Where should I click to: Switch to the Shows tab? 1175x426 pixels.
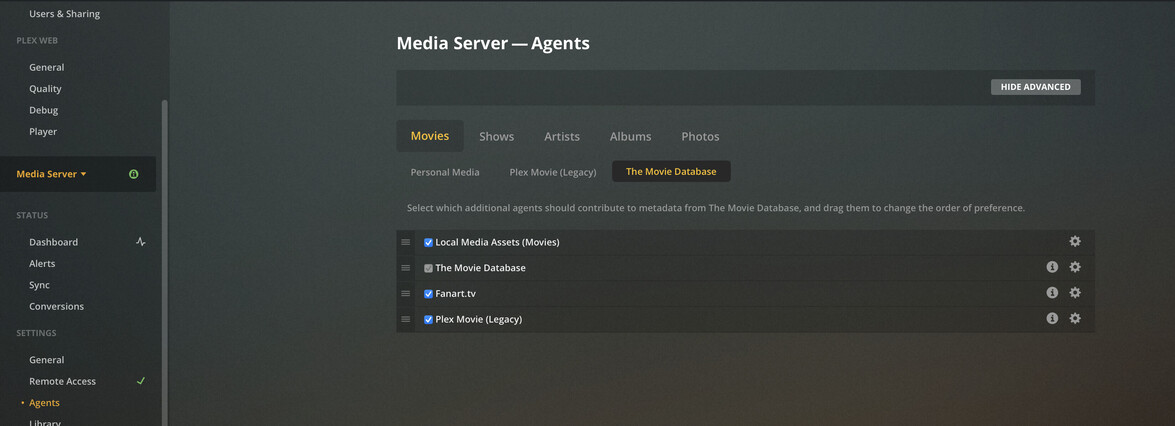pos(496,136)
